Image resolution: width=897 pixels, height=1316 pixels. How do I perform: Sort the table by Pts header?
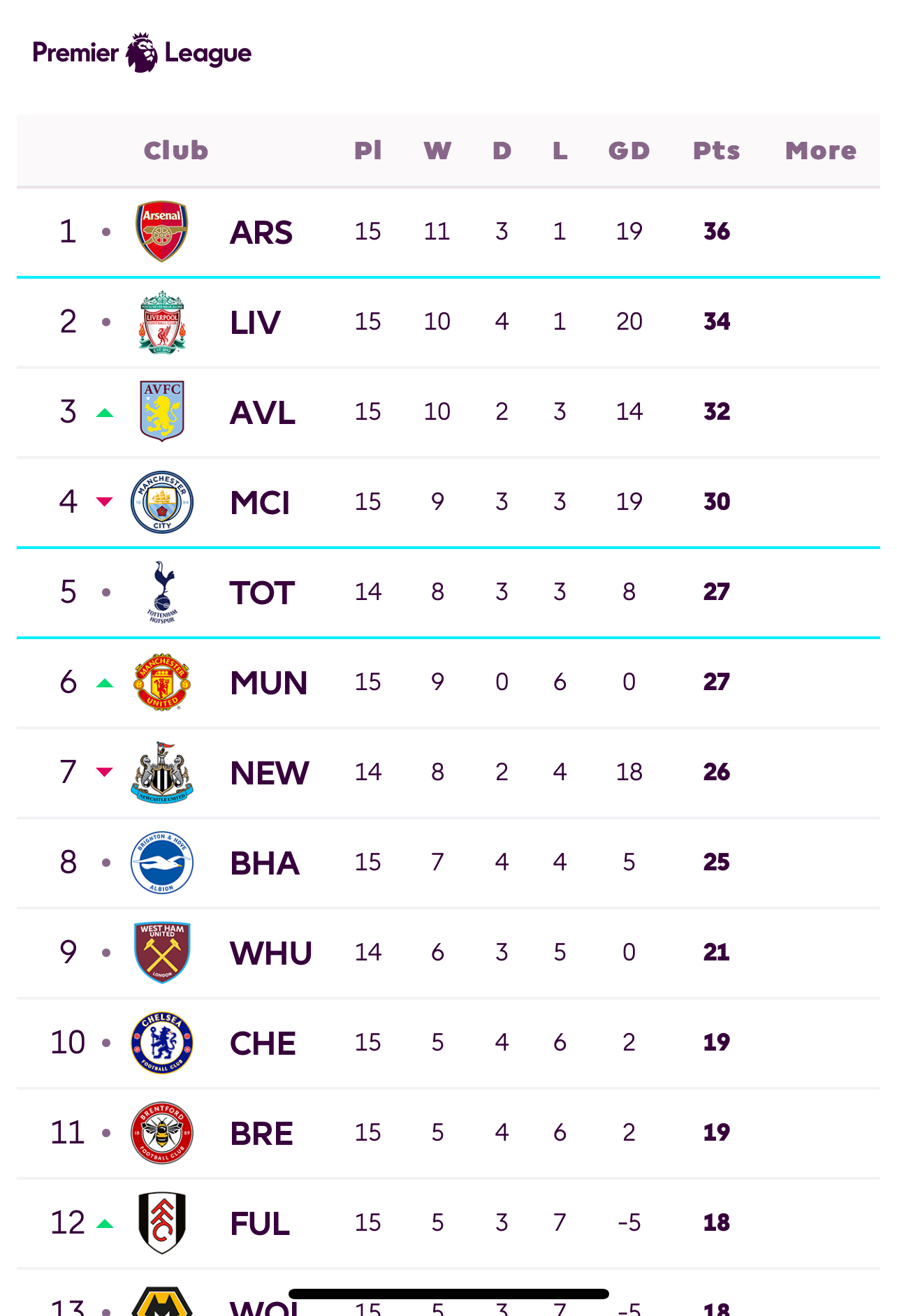click(x=717, y=150)
